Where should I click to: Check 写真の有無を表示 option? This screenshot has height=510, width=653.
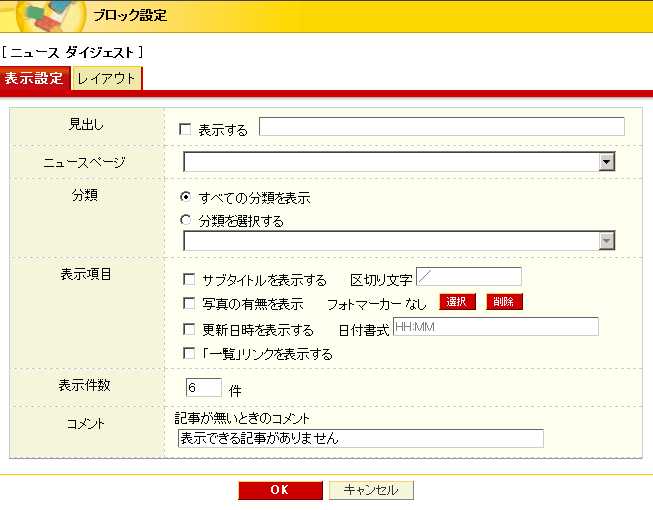click(189, 304)
